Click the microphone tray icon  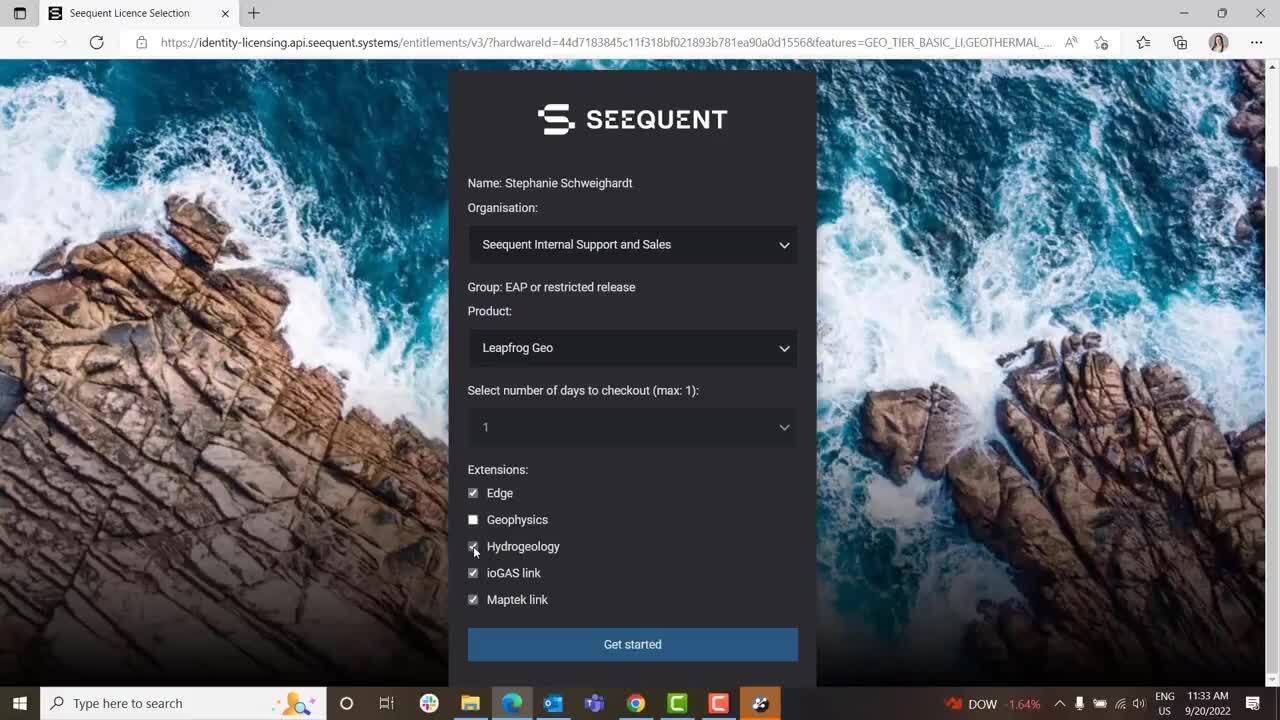tap(1079, 704)
